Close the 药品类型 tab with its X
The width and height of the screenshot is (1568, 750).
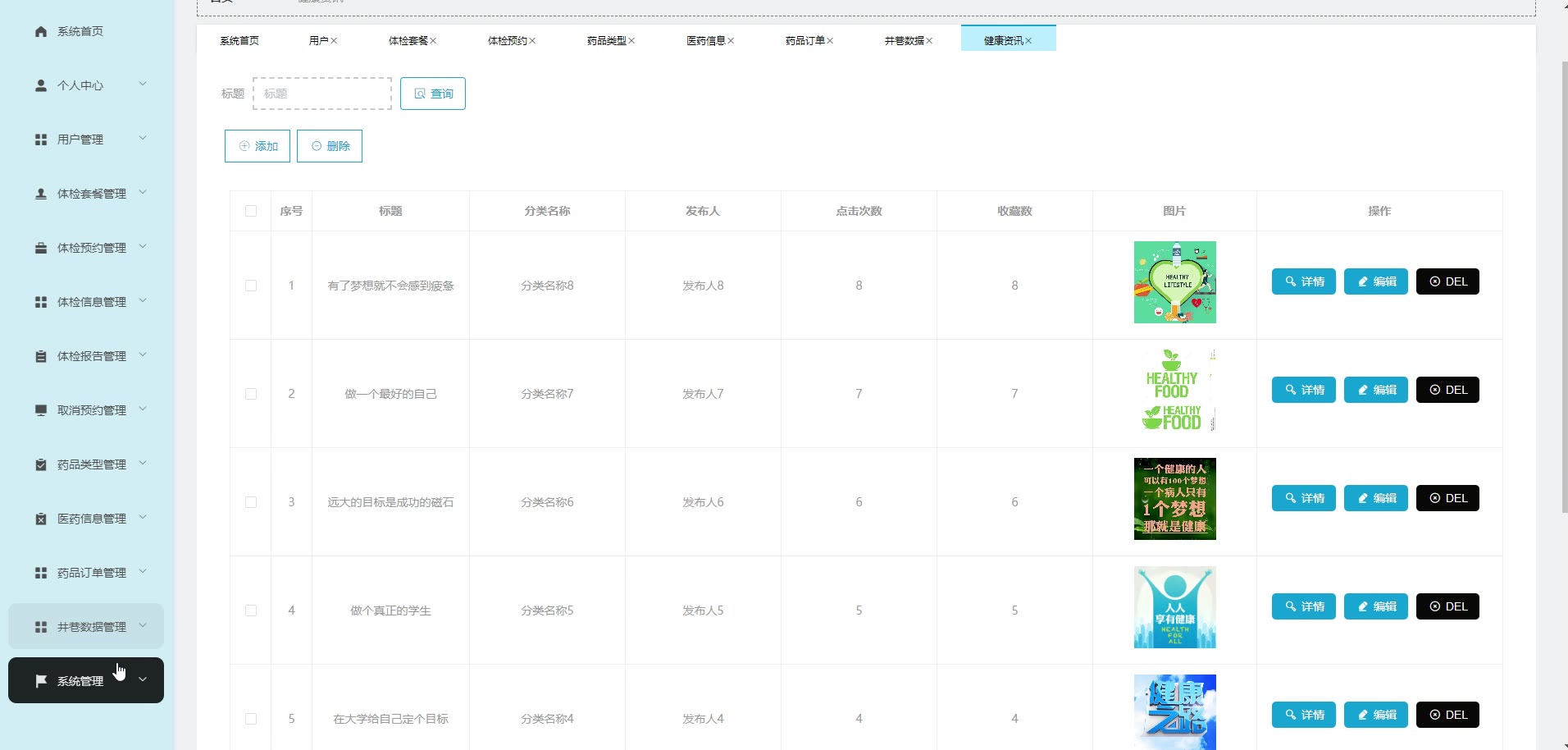pos(631,41)
